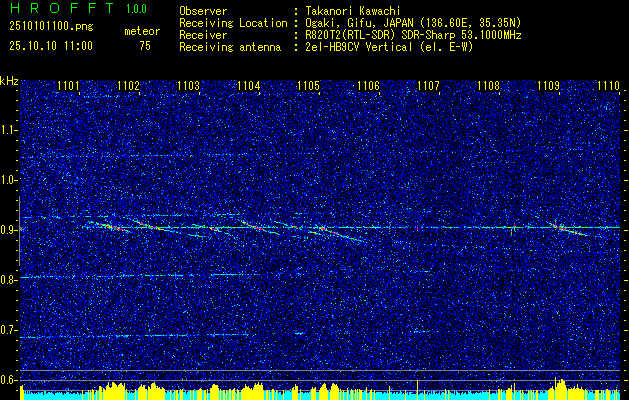The height and width of the screenshot is (400, 629).
Task: Click the 0.9 kHz frequency label
Action: coord(8,231)
